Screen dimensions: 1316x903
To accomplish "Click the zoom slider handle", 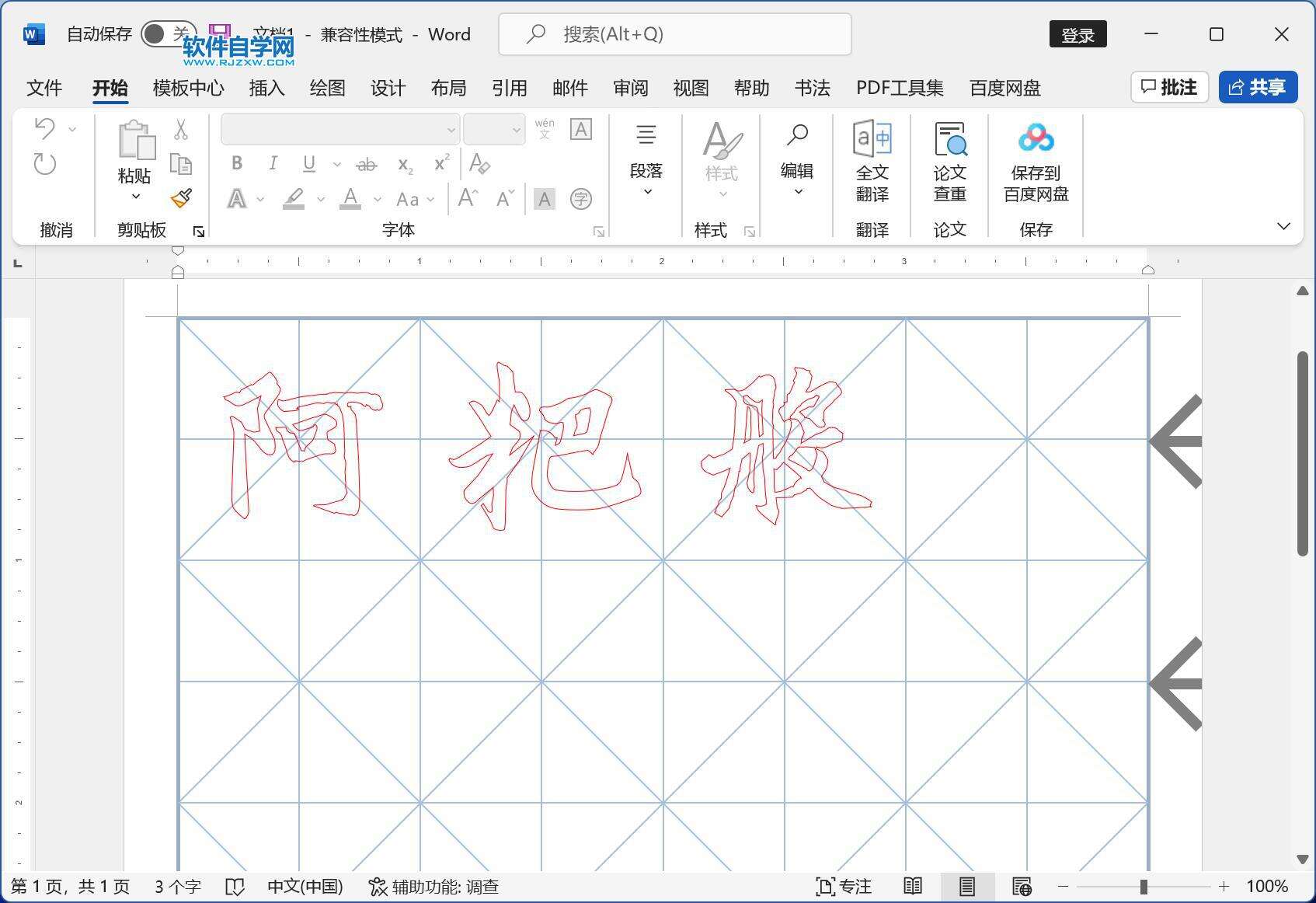I will (1144, 887).
